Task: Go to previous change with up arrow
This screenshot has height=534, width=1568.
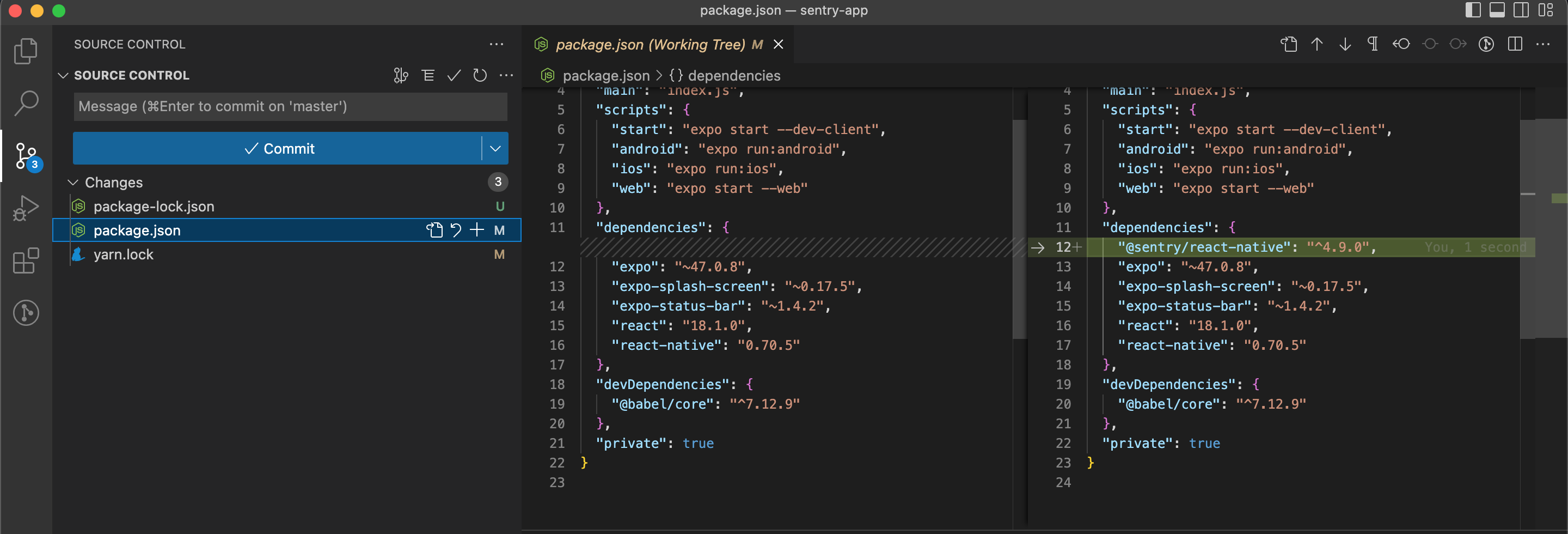Action: point(1316,45)
